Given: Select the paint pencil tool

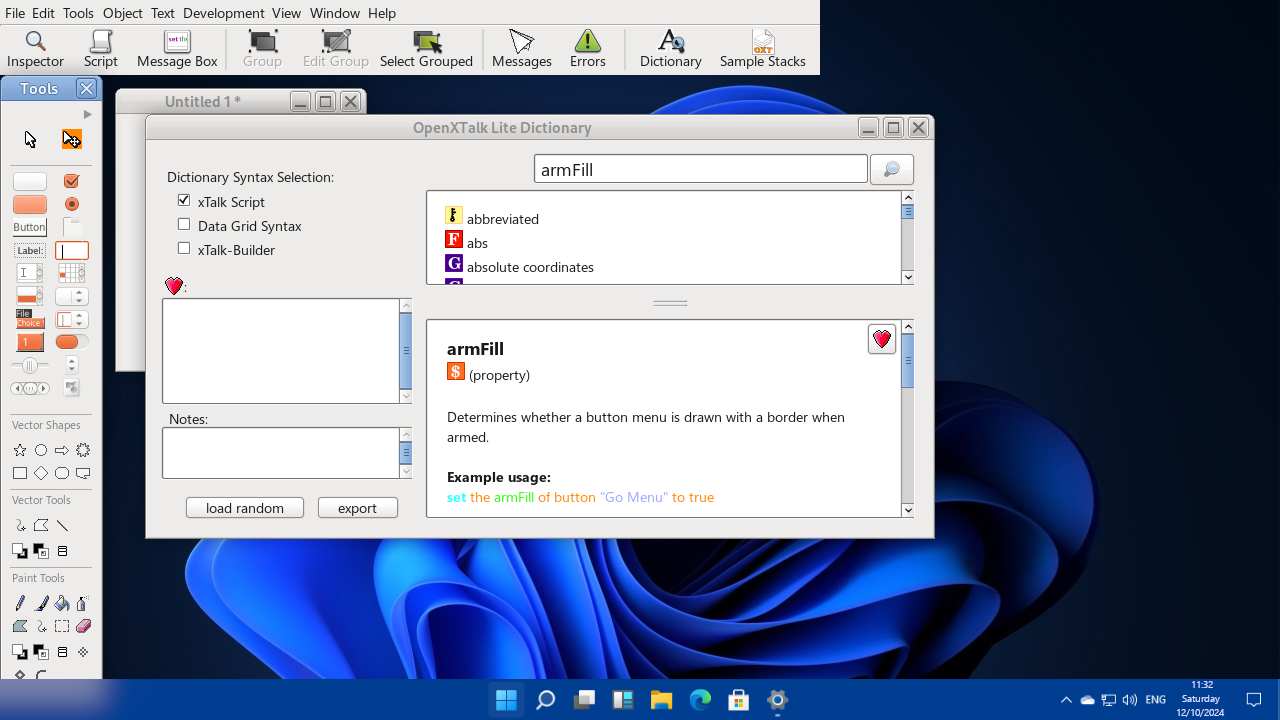Looking at the screenshot, I should point(20,603).
